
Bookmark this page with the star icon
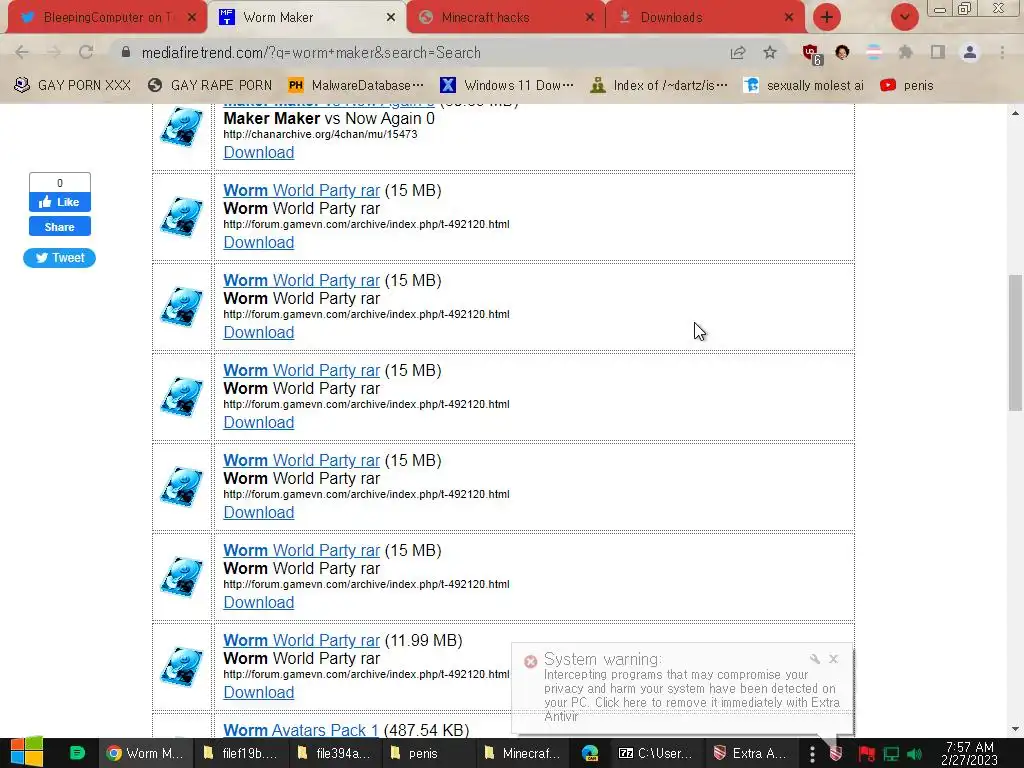coord(770,52)
